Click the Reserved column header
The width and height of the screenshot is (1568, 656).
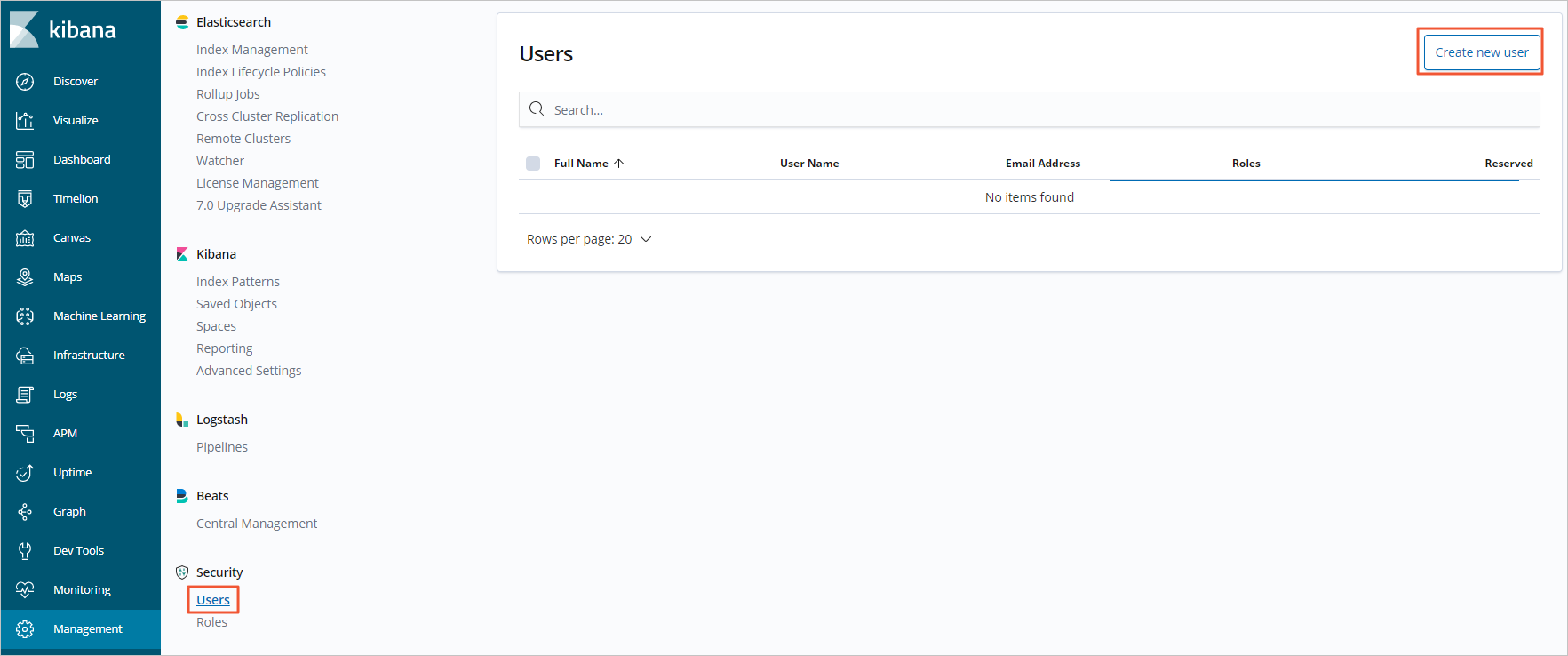click(1508, 164)
